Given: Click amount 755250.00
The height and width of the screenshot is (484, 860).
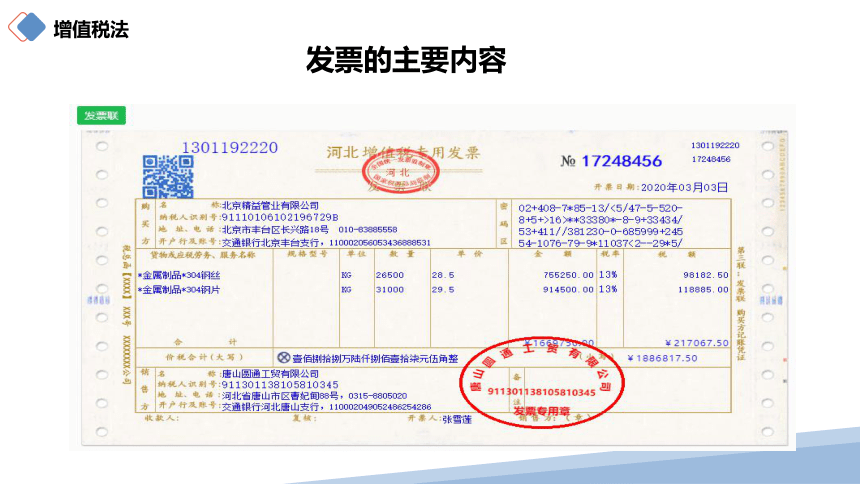Looking at the screenshot, I should [568, 275].
